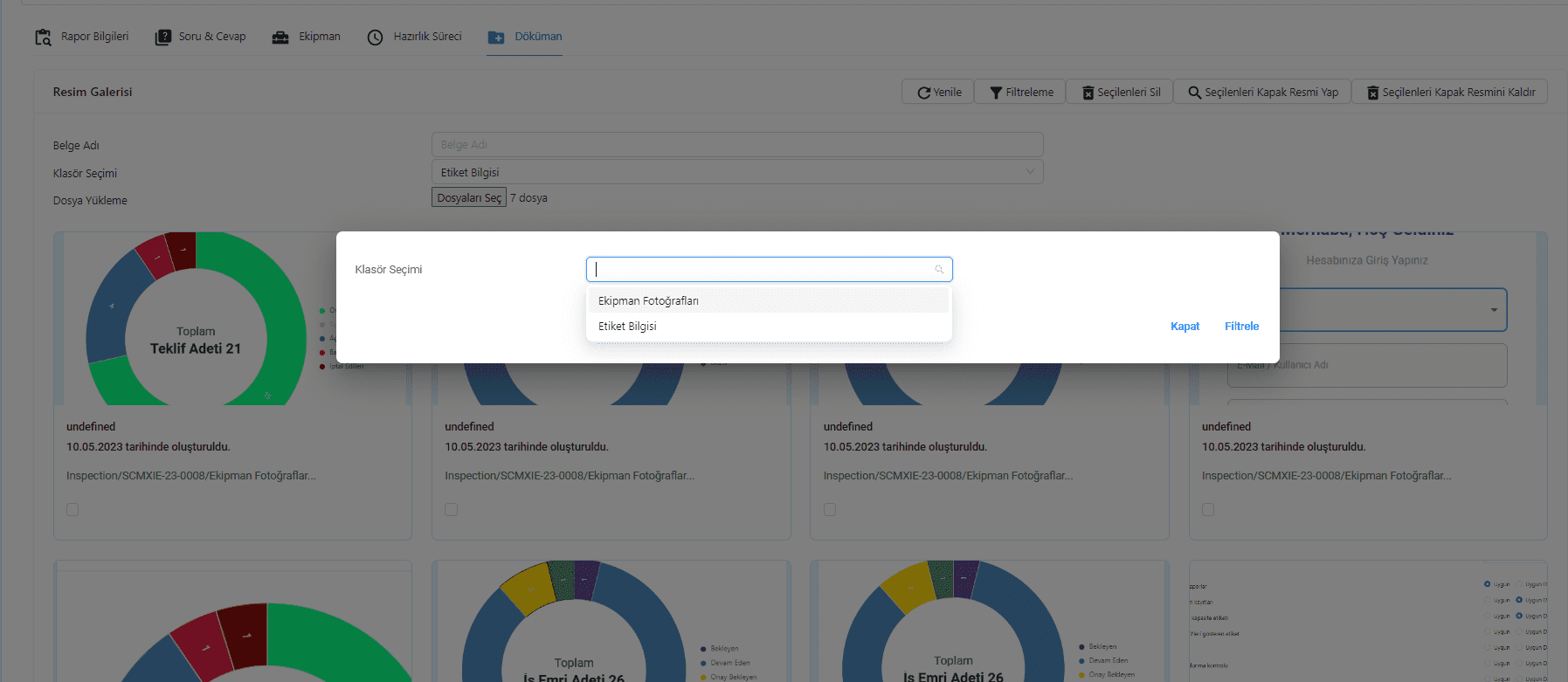This screenshot has height=682, width=1568.
Task: Click the Ekipman toolbox icon
Action: point(280,38)
